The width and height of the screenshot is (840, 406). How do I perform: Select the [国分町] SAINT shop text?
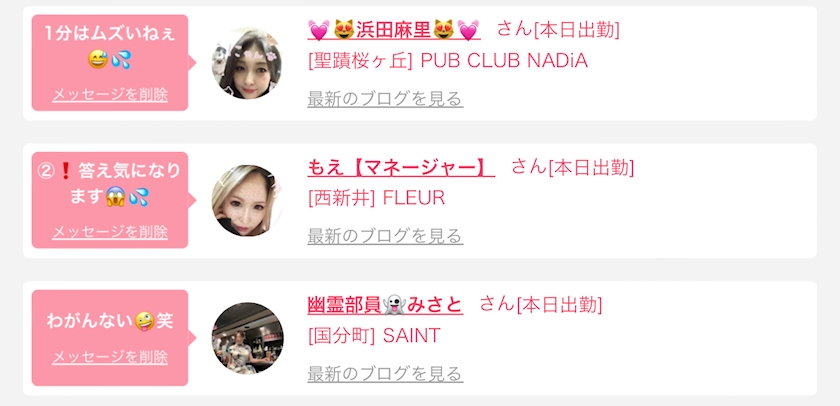(x=374, y=336)
